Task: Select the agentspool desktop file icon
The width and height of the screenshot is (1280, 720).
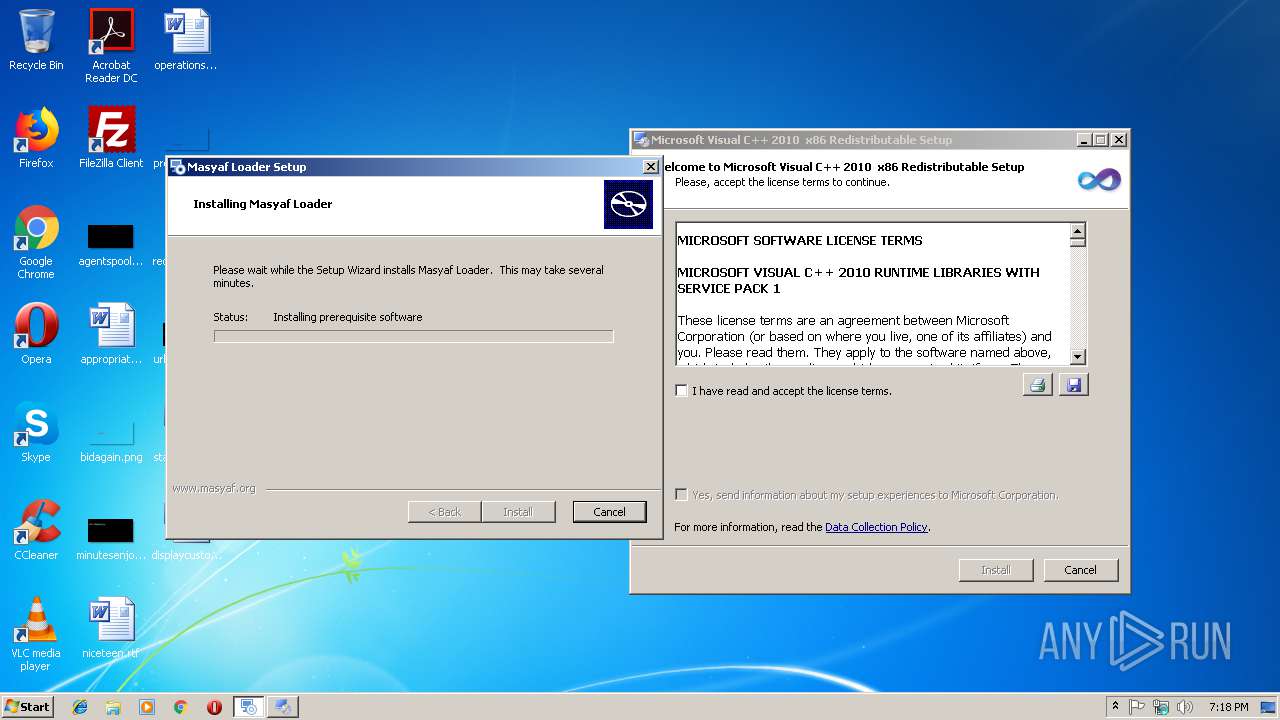Action: (x=111, y=244)
